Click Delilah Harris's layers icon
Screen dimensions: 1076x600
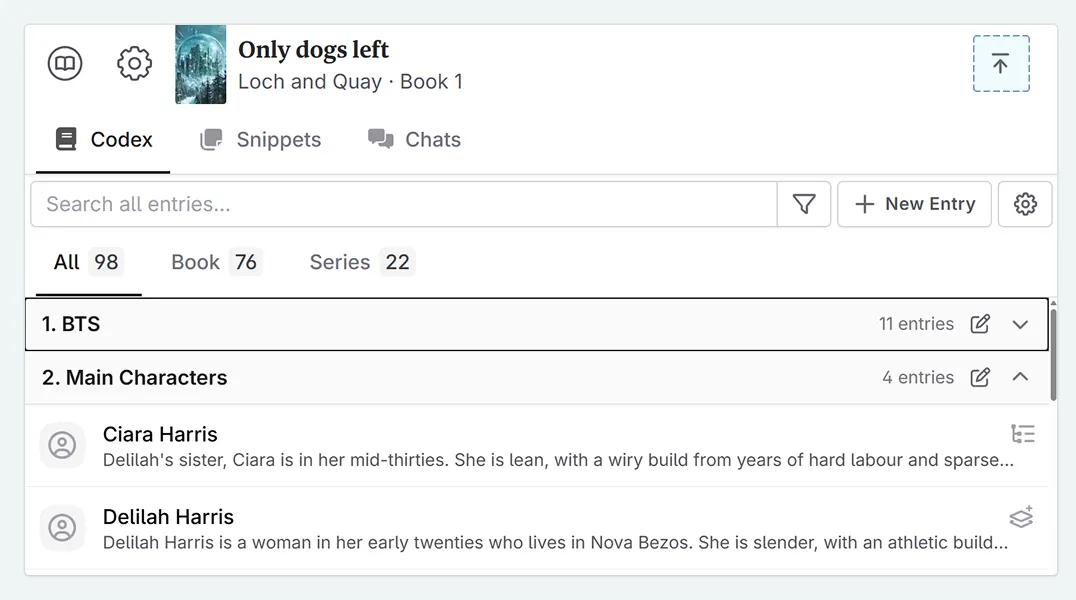[x=1021, y=517]
